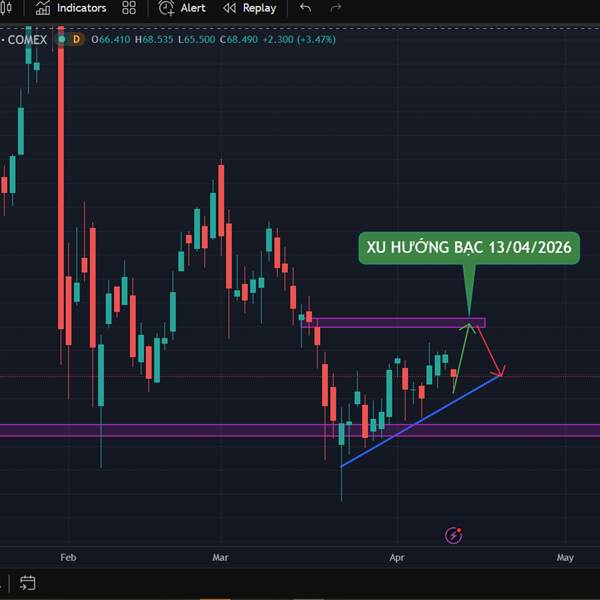Screen dimensions: 600x600
Task: Create a new Alert
Action: click(182, 8)
